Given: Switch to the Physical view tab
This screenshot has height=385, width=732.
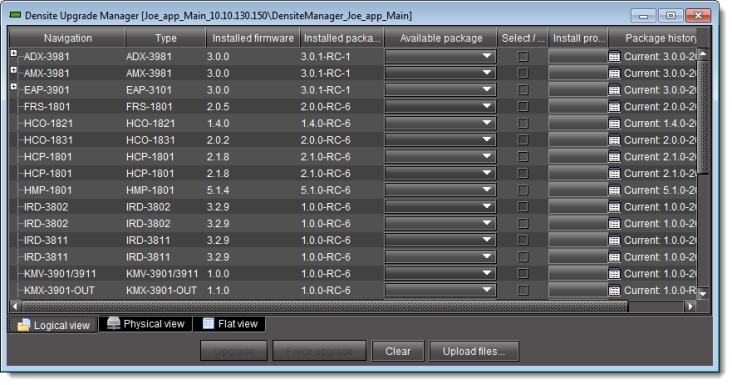Looking at the screenshot, I should click(x=146, y=324).
